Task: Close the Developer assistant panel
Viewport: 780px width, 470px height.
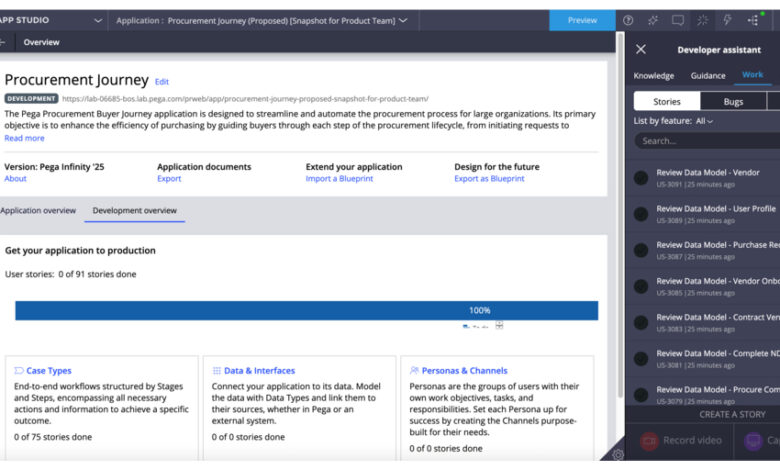Action: tap(641, 49)
